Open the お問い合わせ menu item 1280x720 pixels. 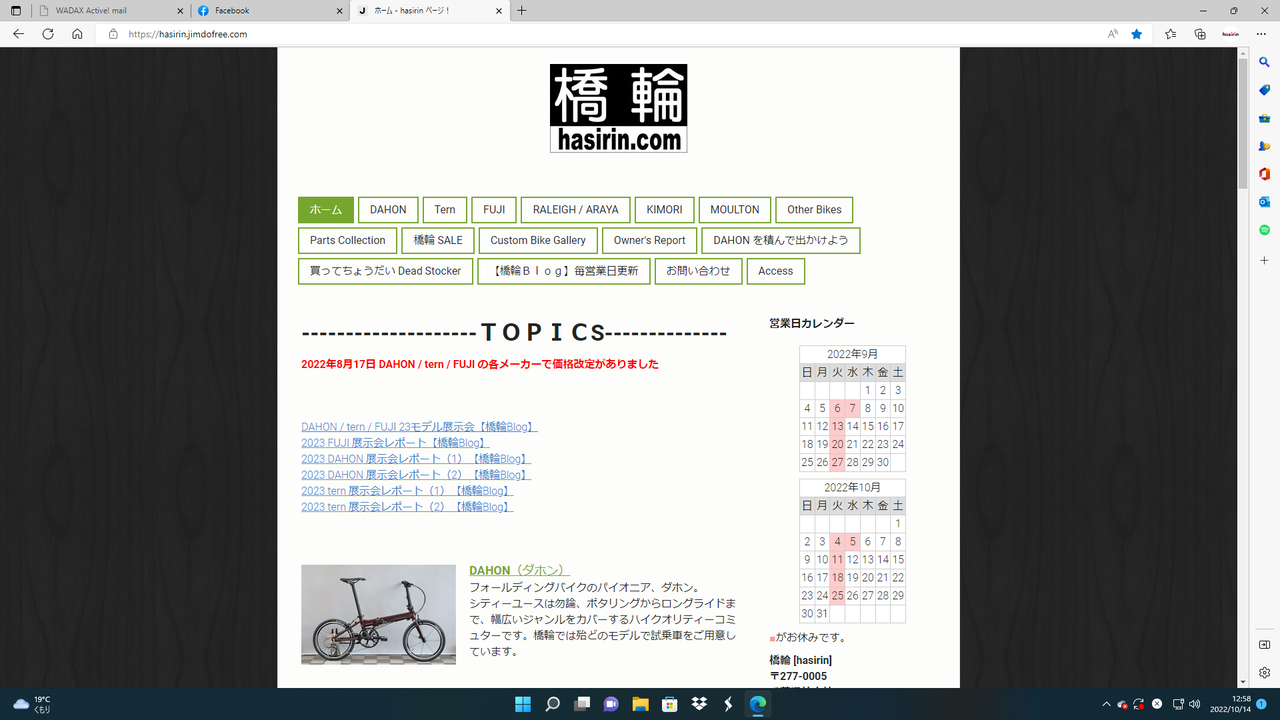pyautogui.click(x=698, y=271)
